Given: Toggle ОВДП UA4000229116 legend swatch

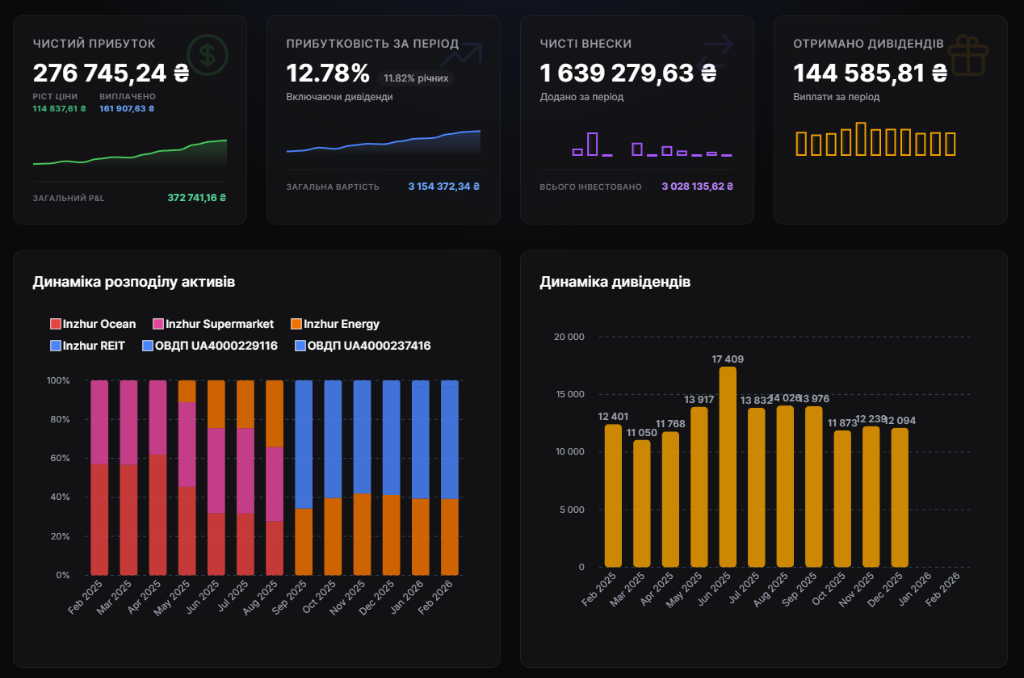Looking at the screenshot, I should click(x=148, y=346).
